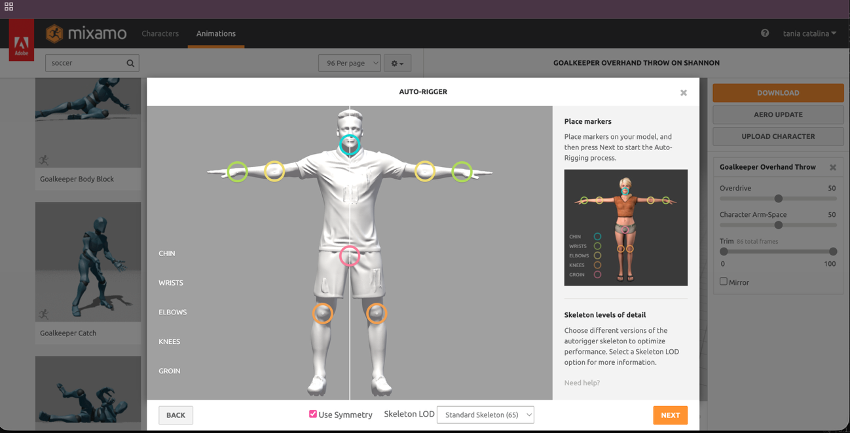This screenshot has height=434, width=850.
Task: Click the NEXT button
Action: 670,415
